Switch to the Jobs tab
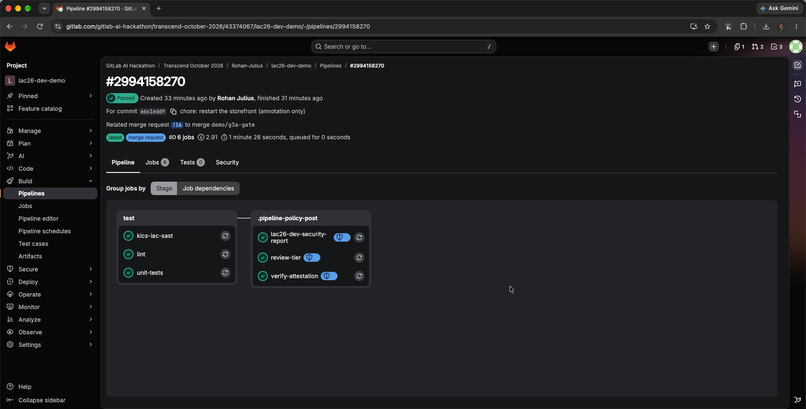 [157, 162]
